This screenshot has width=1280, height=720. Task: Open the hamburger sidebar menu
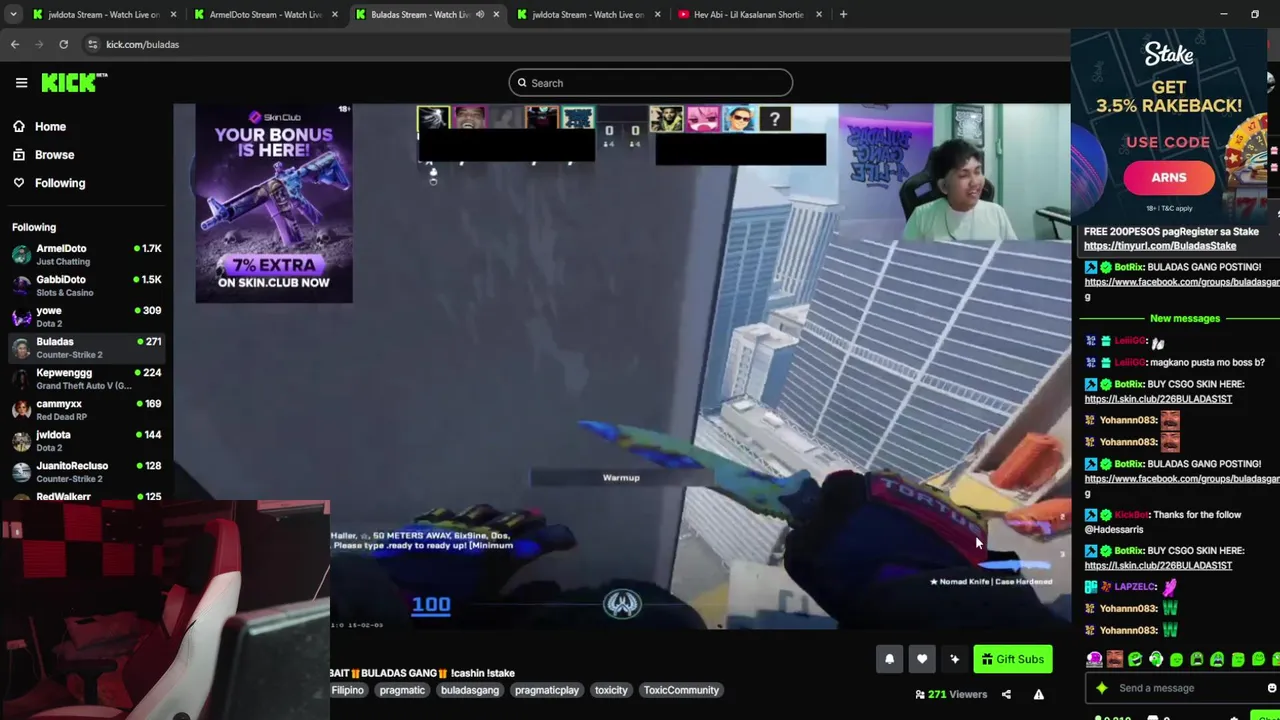(21, 83)
